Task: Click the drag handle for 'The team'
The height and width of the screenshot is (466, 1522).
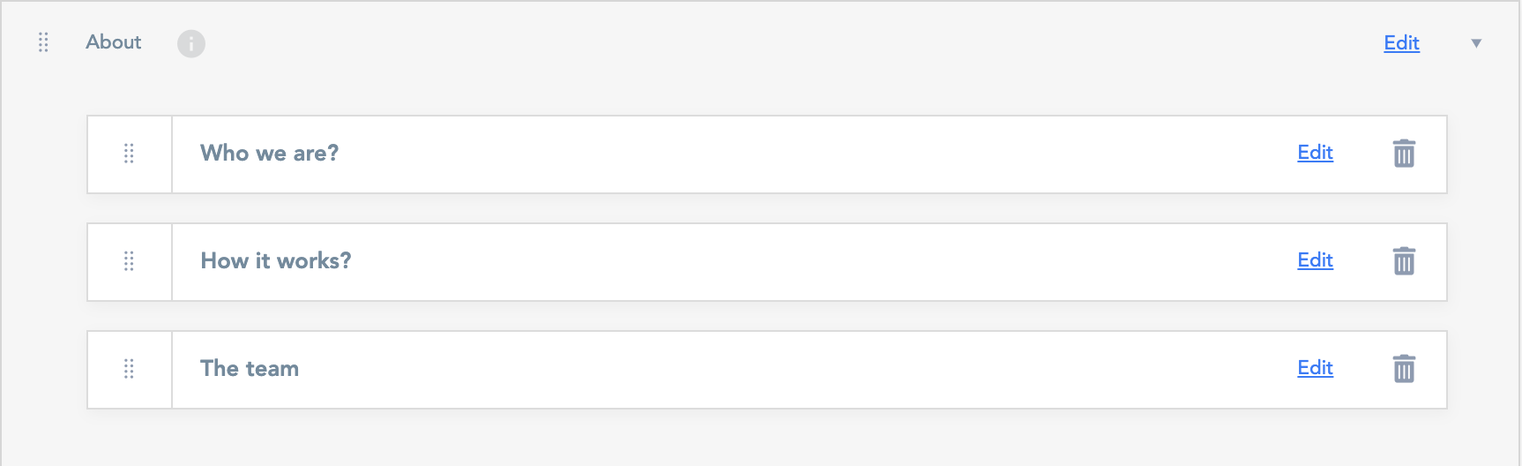Action: coord(129,369)
